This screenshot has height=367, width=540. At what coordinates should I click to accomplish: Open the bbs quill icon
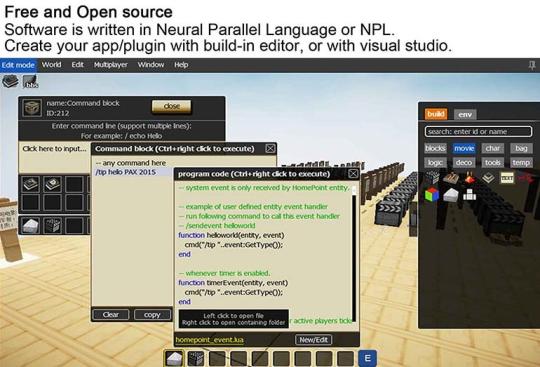point(30,82)
